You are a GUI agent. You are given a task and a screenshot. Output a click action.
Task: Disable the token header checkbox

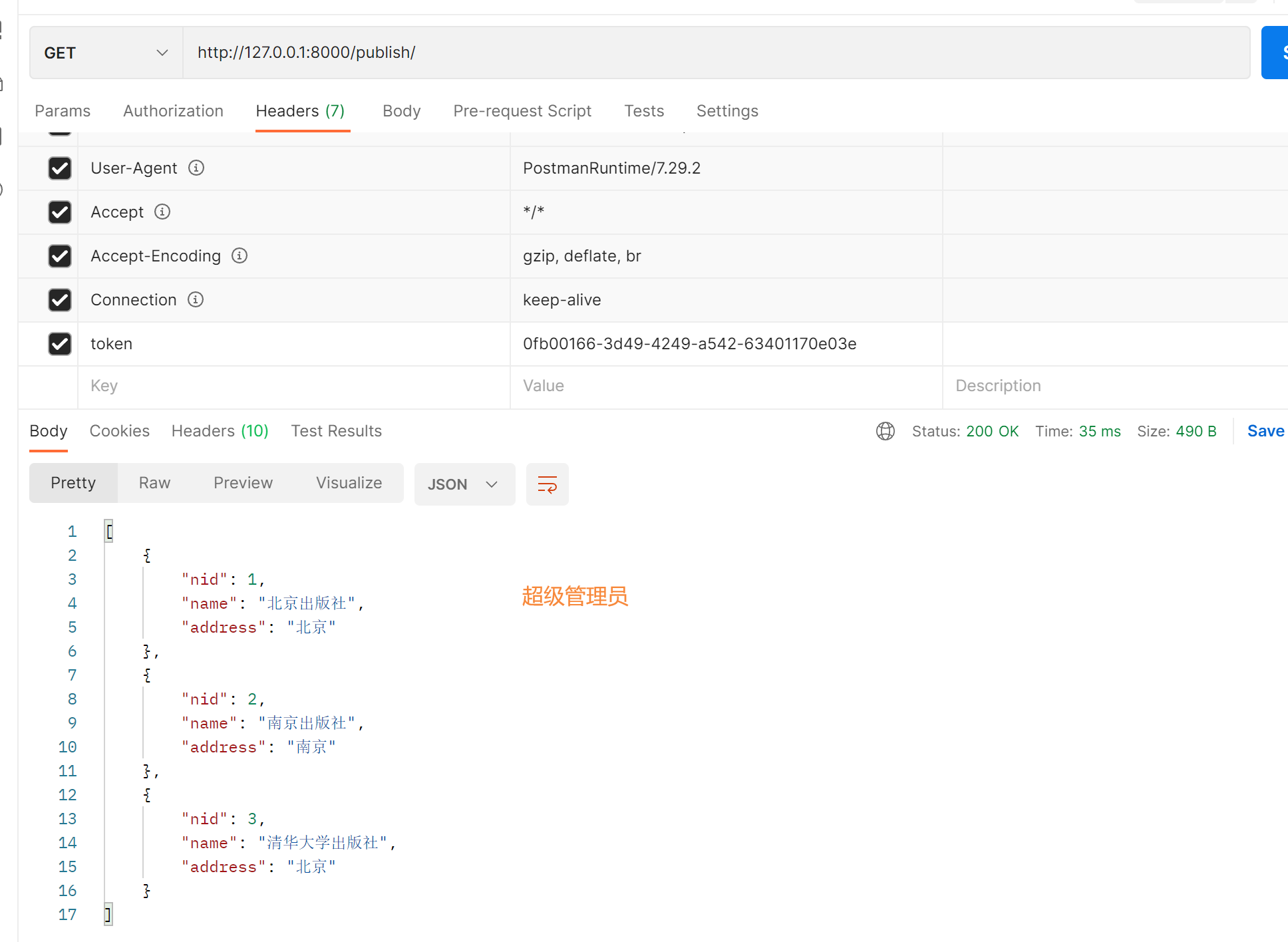[x=60, y=344]
